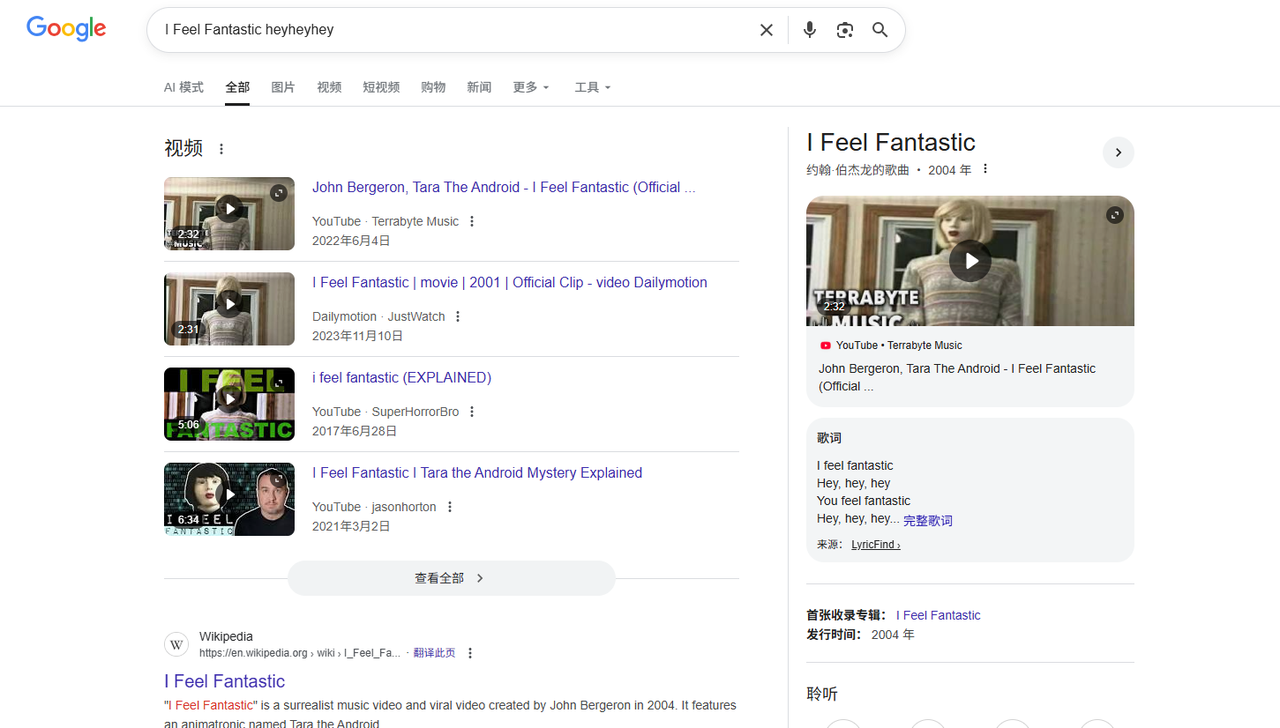
Task: Clear the search box text
Action: [x=766, y=30]
